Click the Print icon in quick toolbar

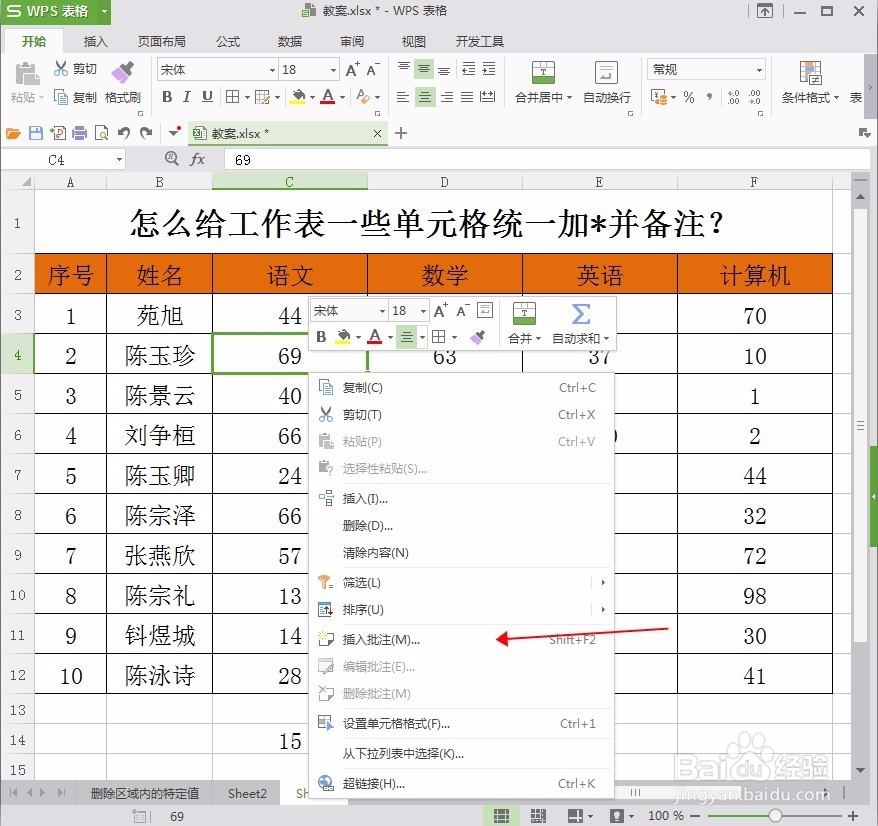pos(80,133)
